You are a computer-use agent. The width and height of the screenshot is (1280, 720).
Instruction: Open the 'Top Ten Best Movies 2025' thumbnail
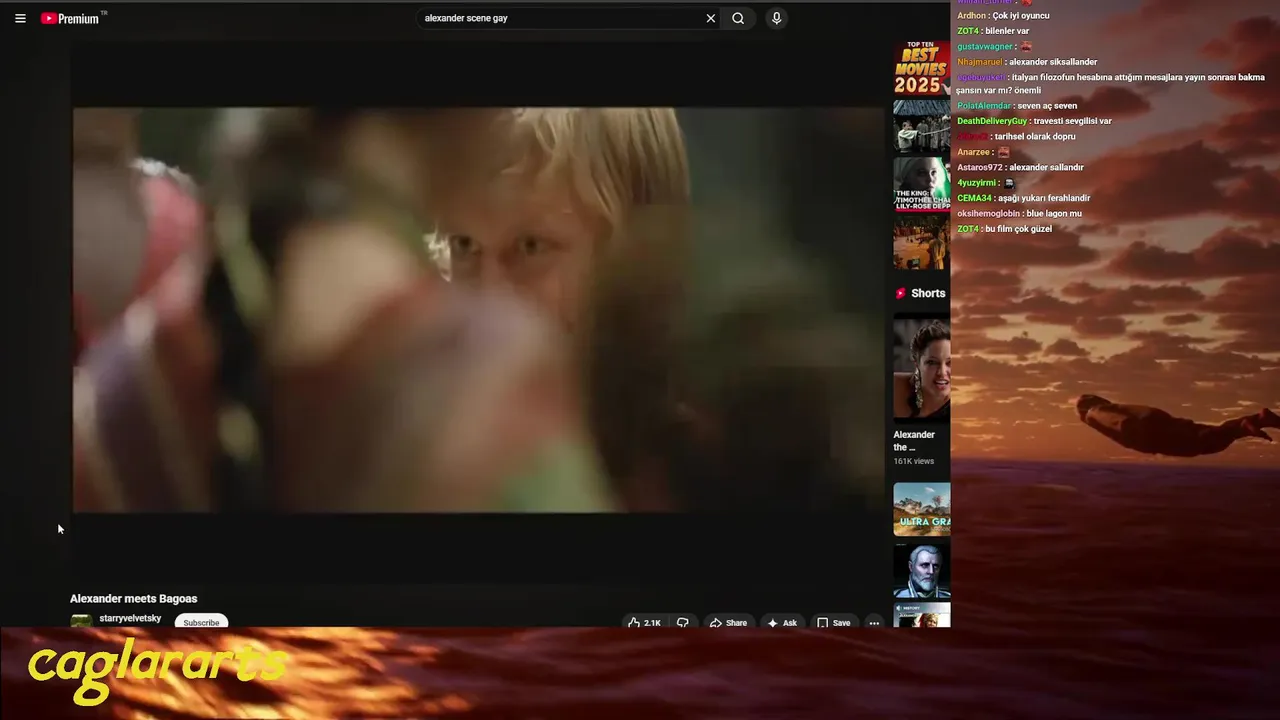click(921, 68)
